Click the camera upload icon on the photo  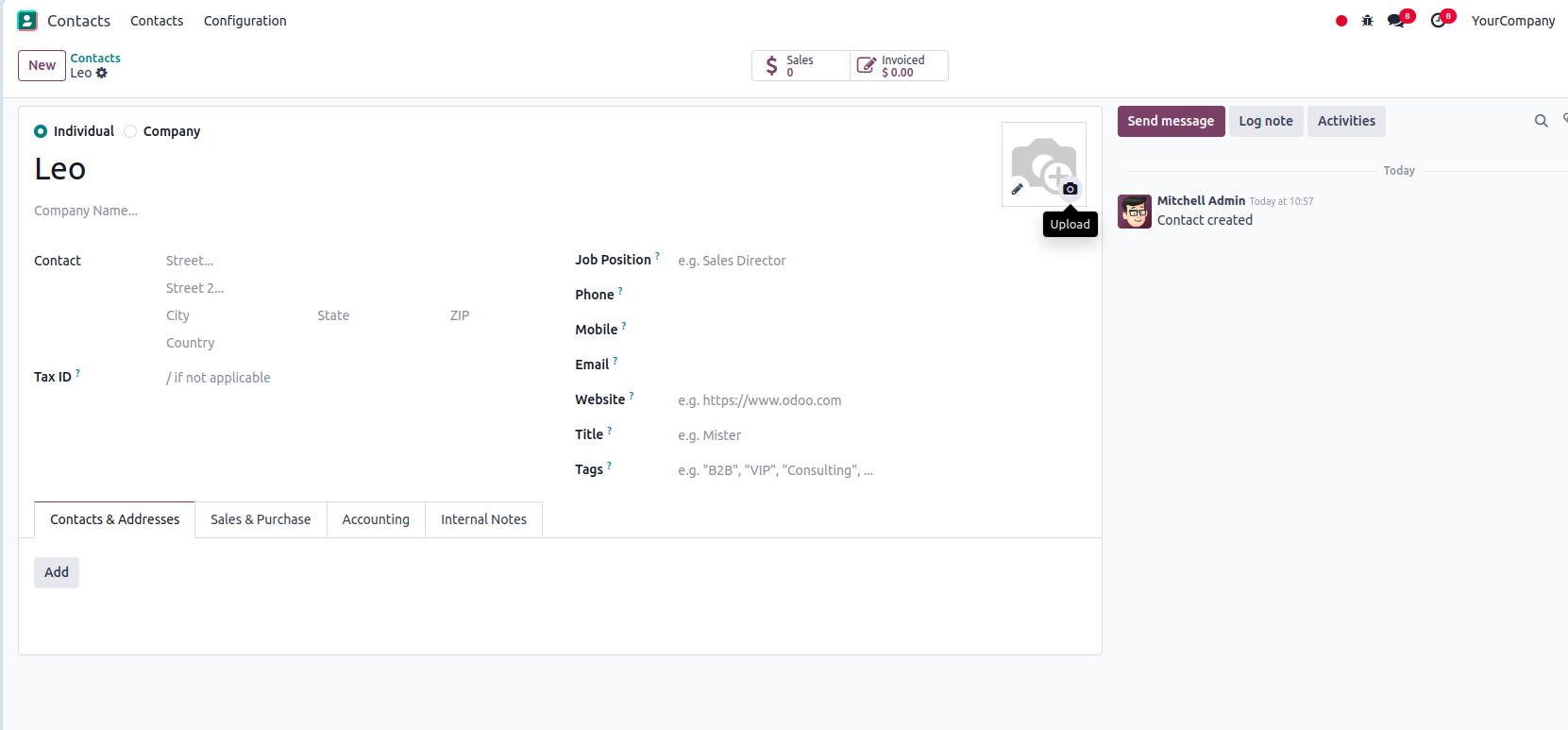pos(1070,189)
